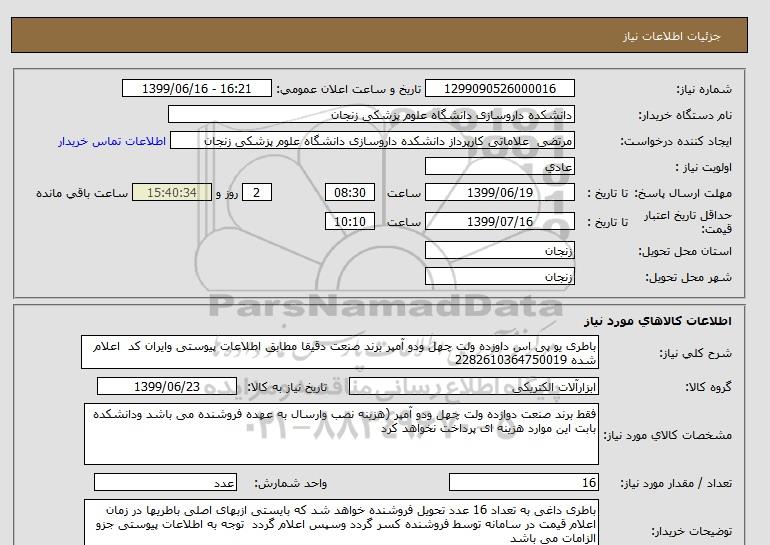Click price validity time 10:10
770x545 pixels.
(x=350, y=221)
